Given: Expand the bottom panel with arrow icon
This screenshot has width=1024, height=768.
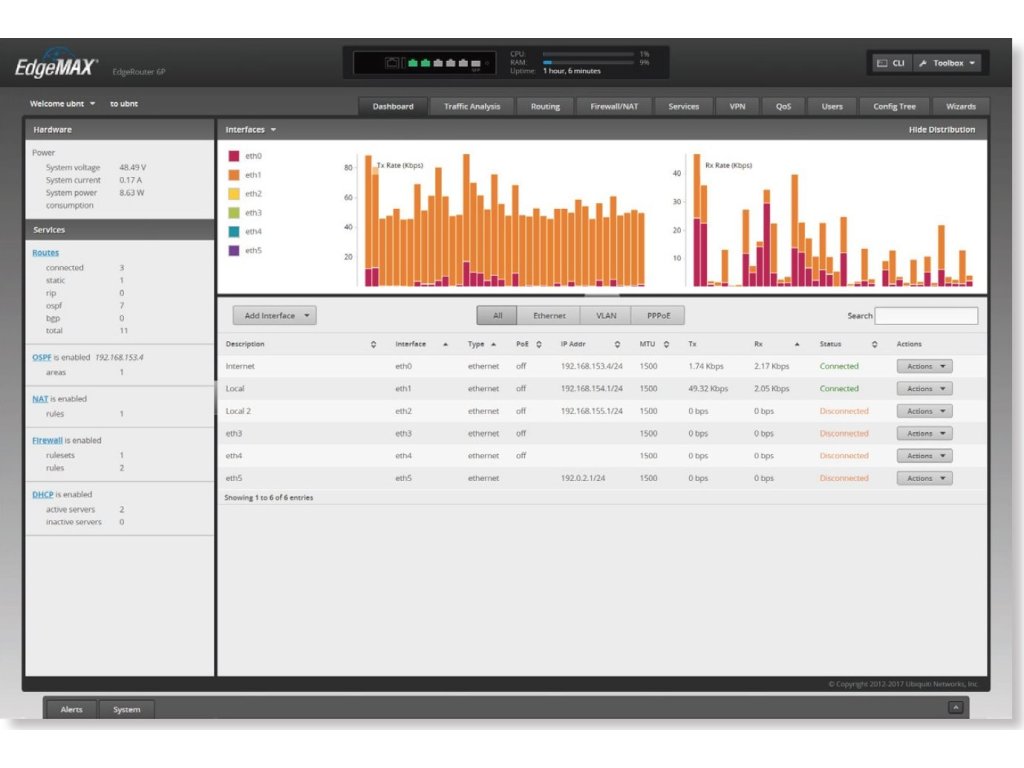Looking at the screenshot, I should click(x=955, y=708).
